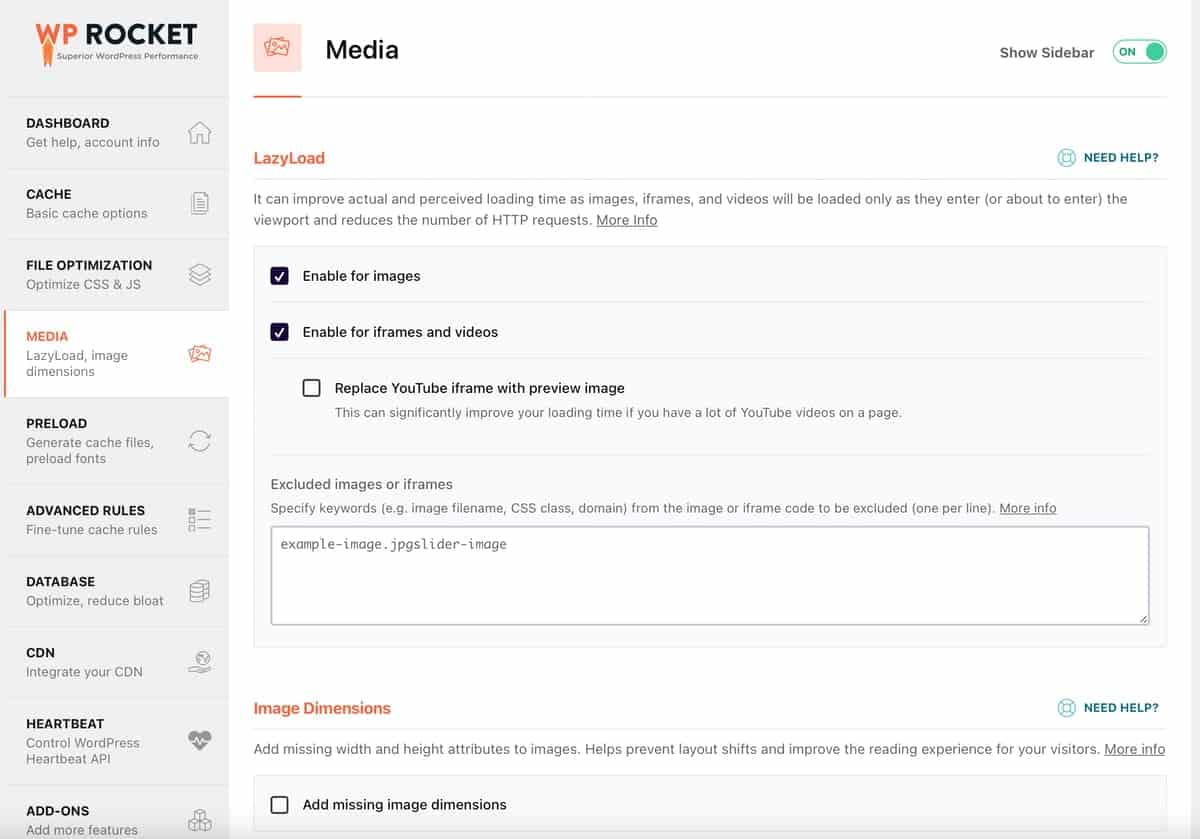This screenshot has height=839, width=1200.
Task: Click the Preload refresh arrows icon
Action: click(x=200, y=440)
